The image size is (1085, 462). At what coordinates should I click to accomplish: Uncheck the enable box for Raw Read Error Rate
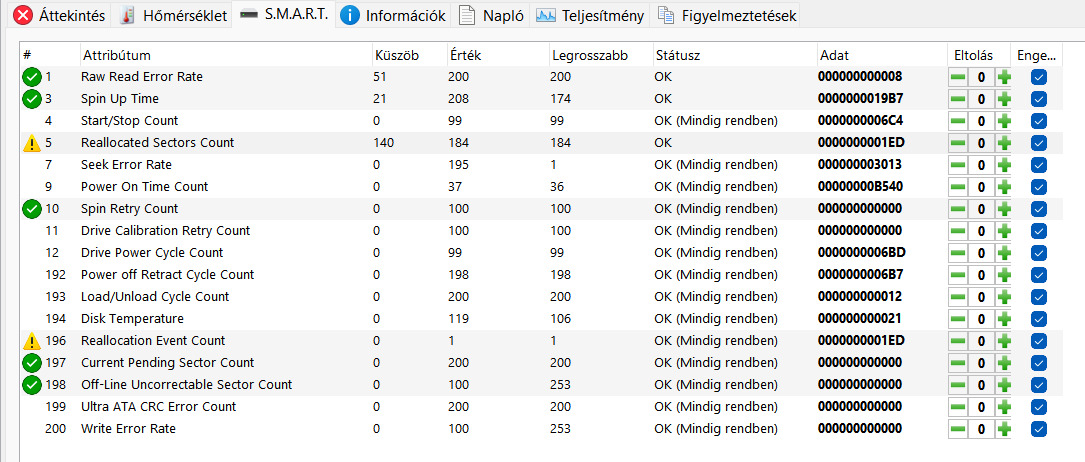point(1038,77)
